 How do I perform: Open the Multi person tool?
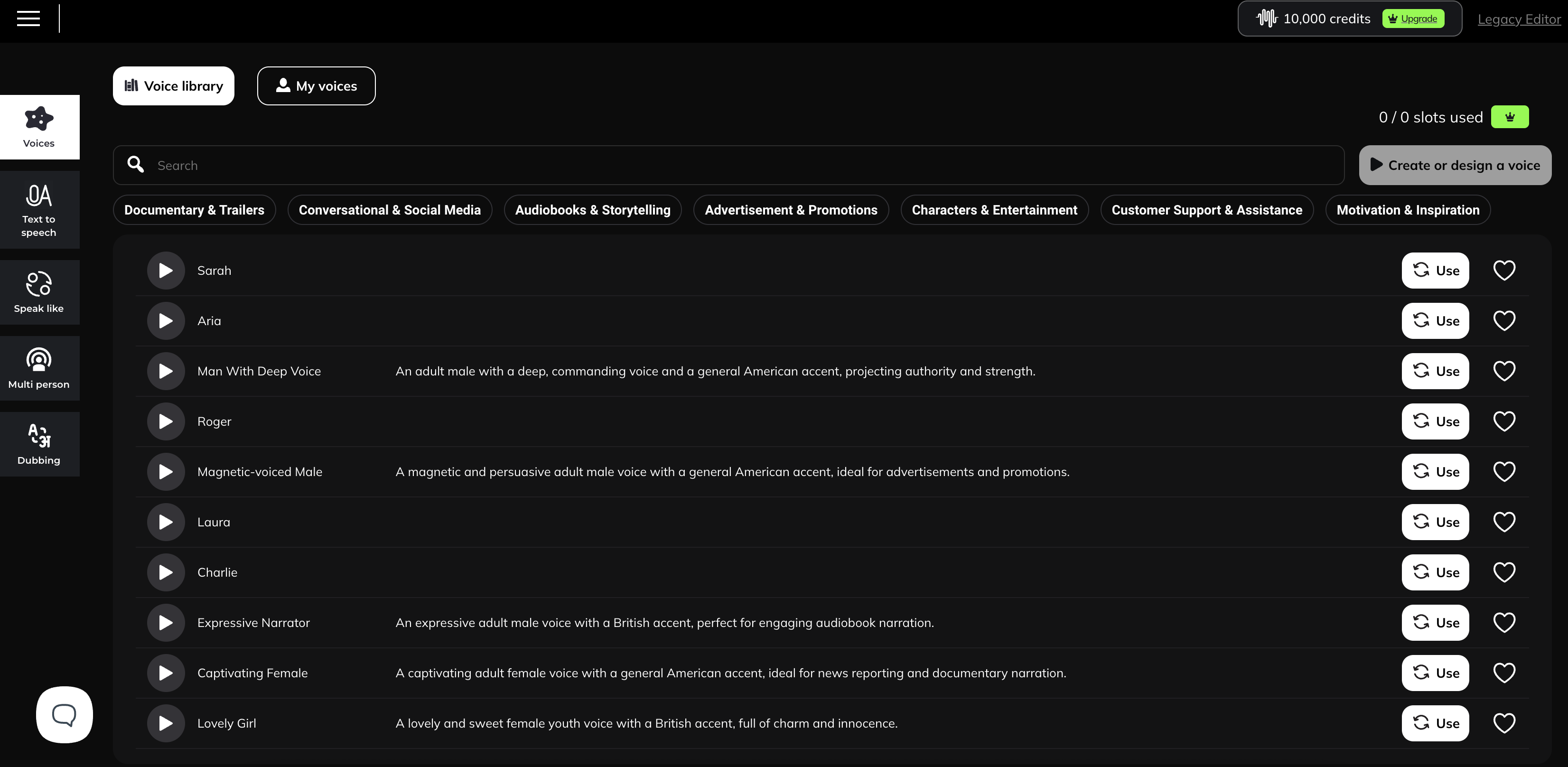39,368
